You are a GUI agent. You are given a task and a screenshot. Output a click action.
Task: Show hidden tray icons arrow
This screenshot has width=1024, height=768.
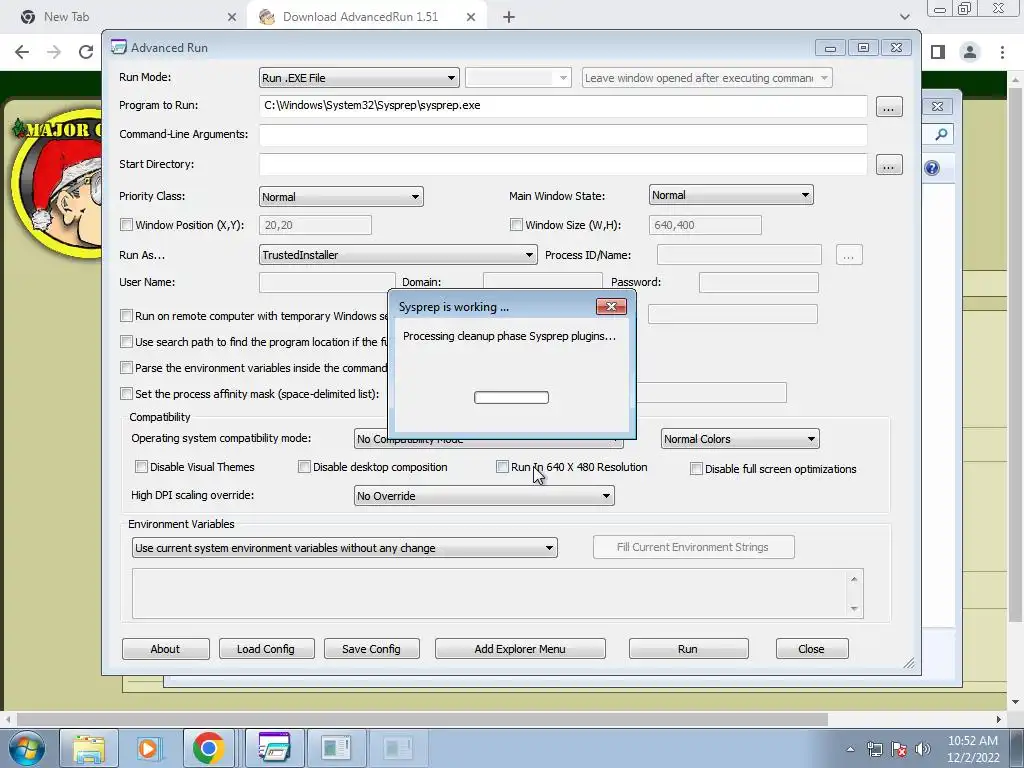pyautogui.click(x=850, y=749)
